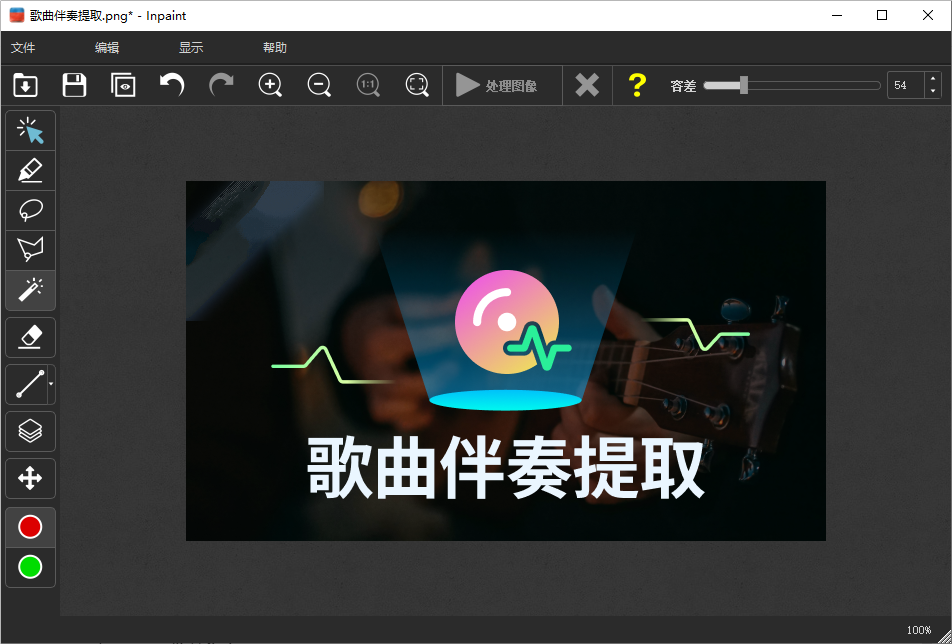Image resolution: width=952 pixels, height=644 pixels.
Task: Switch to the red mask marker
Action: pyautogui.click(x=30, y=527)
